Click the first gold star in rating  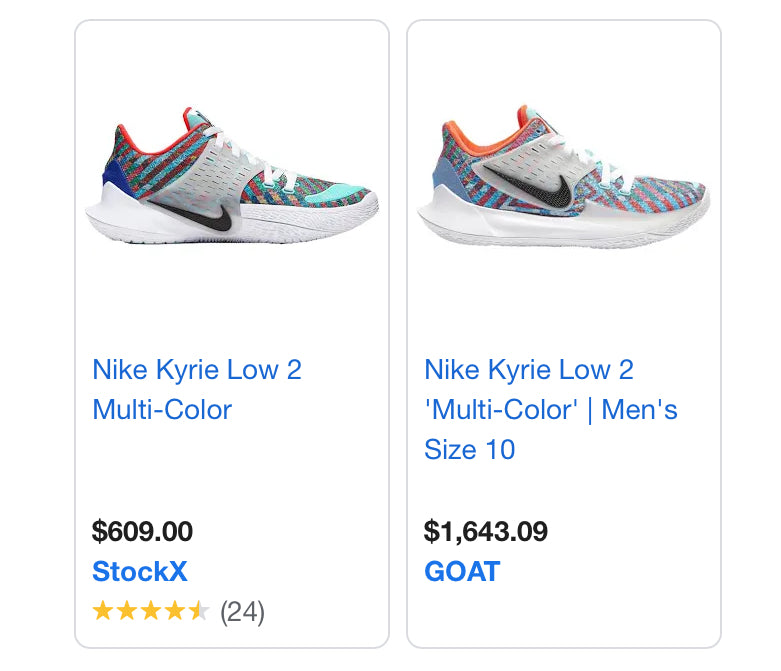pyautogui.click(x=102, y=611)
